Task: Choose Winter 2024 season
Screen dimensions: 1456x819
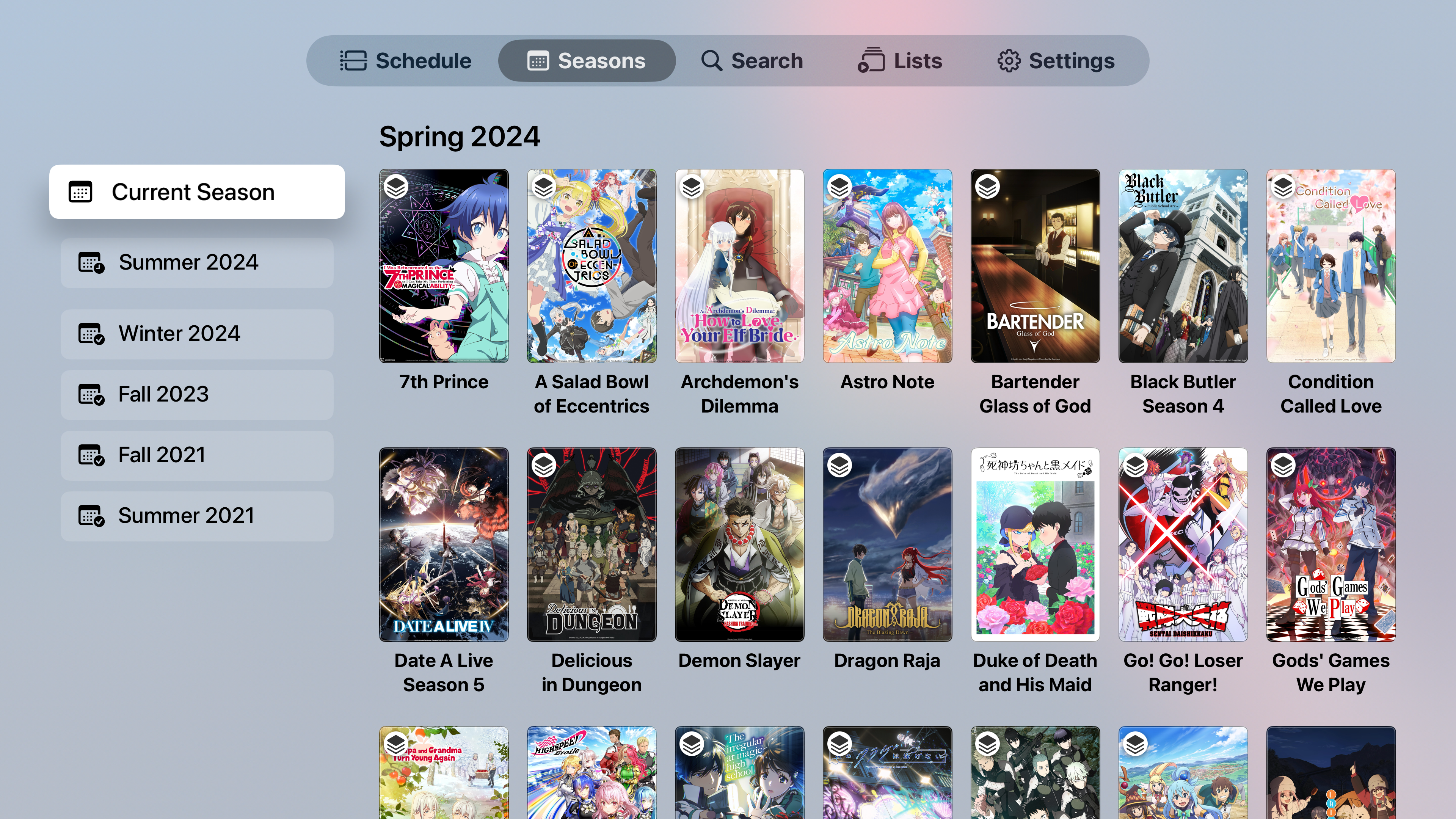Action: tap(197, 334)
